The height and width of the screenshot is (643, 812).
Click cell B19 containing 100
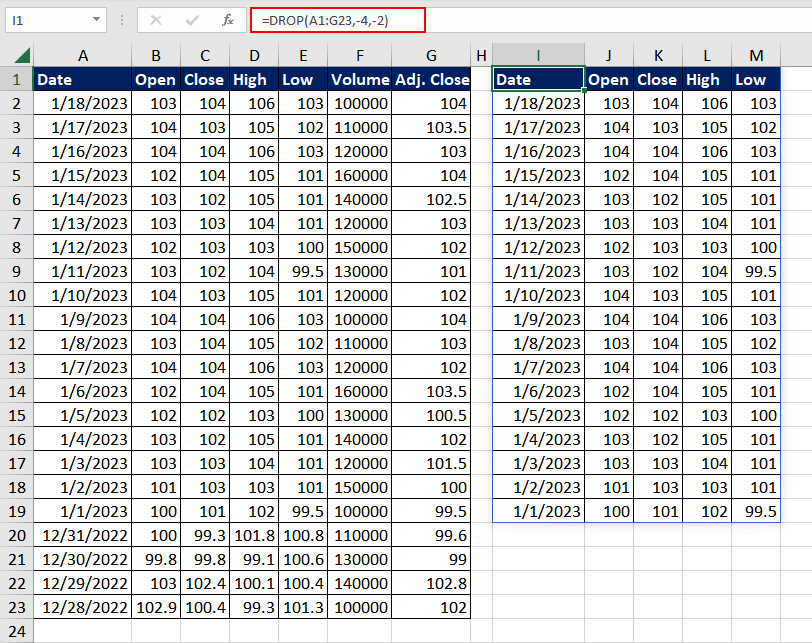click(x=155, y=511)
